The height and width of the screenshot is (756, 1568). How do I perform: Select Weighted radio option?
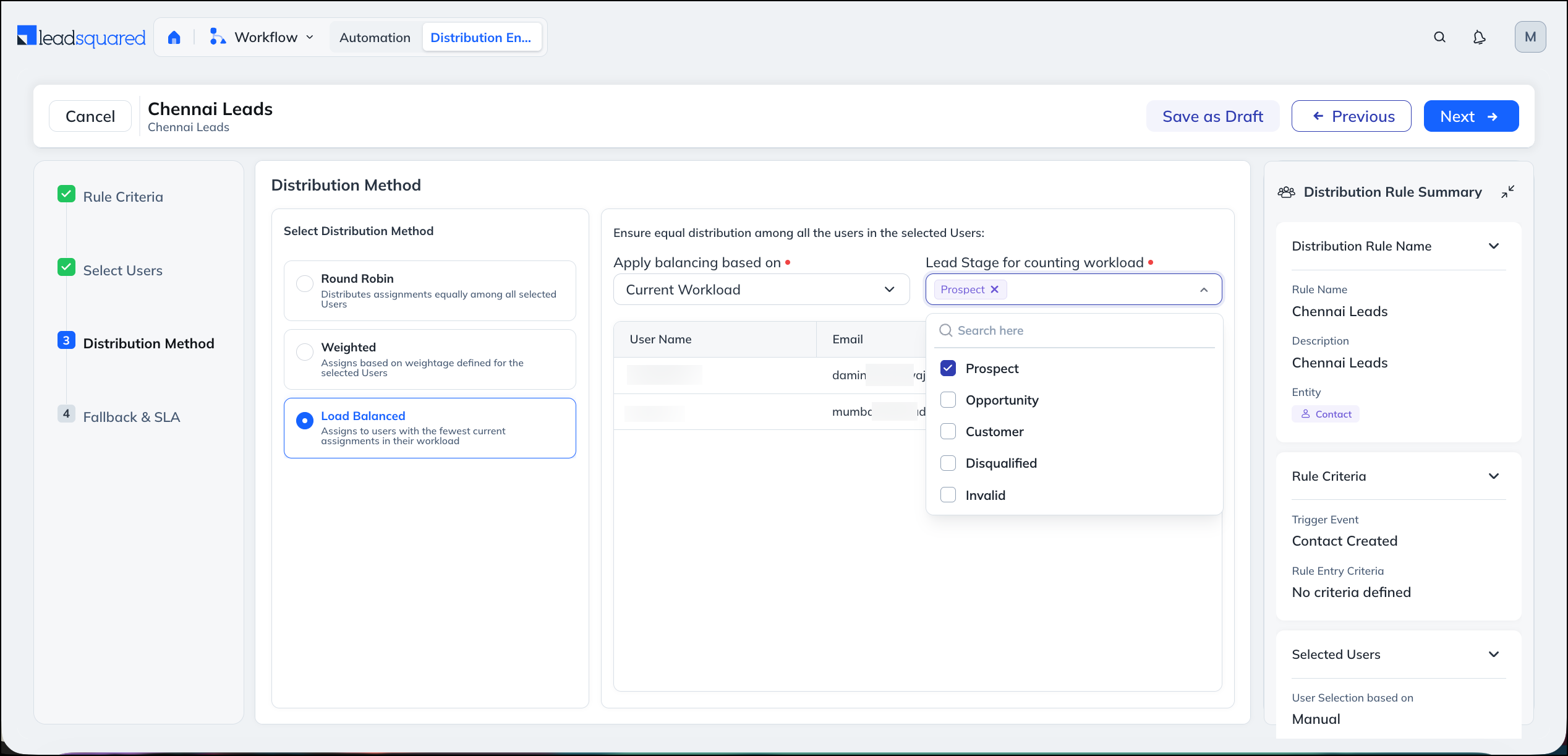click(305, 352)
